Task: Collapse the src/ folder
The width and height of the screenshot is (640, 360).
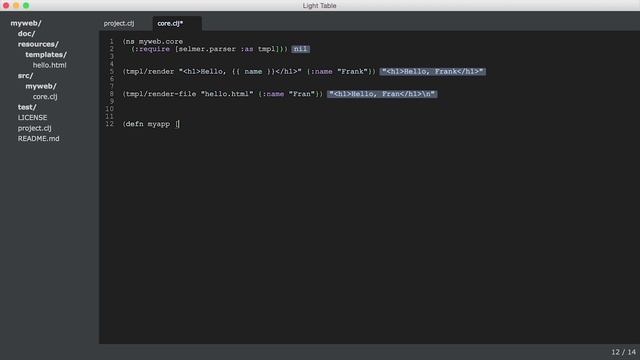Action: 25,76
